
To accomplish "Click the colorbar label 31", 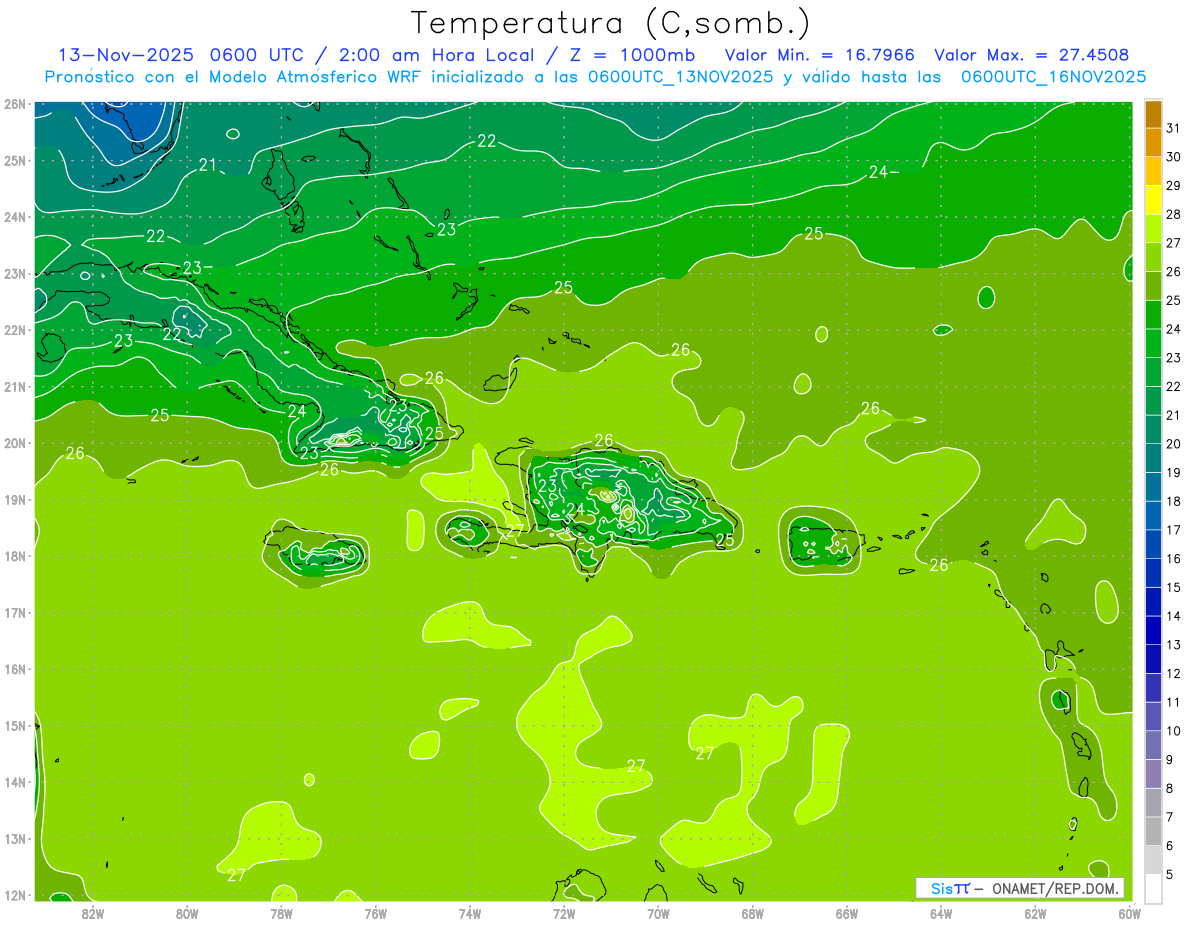I will [1174, 128].
